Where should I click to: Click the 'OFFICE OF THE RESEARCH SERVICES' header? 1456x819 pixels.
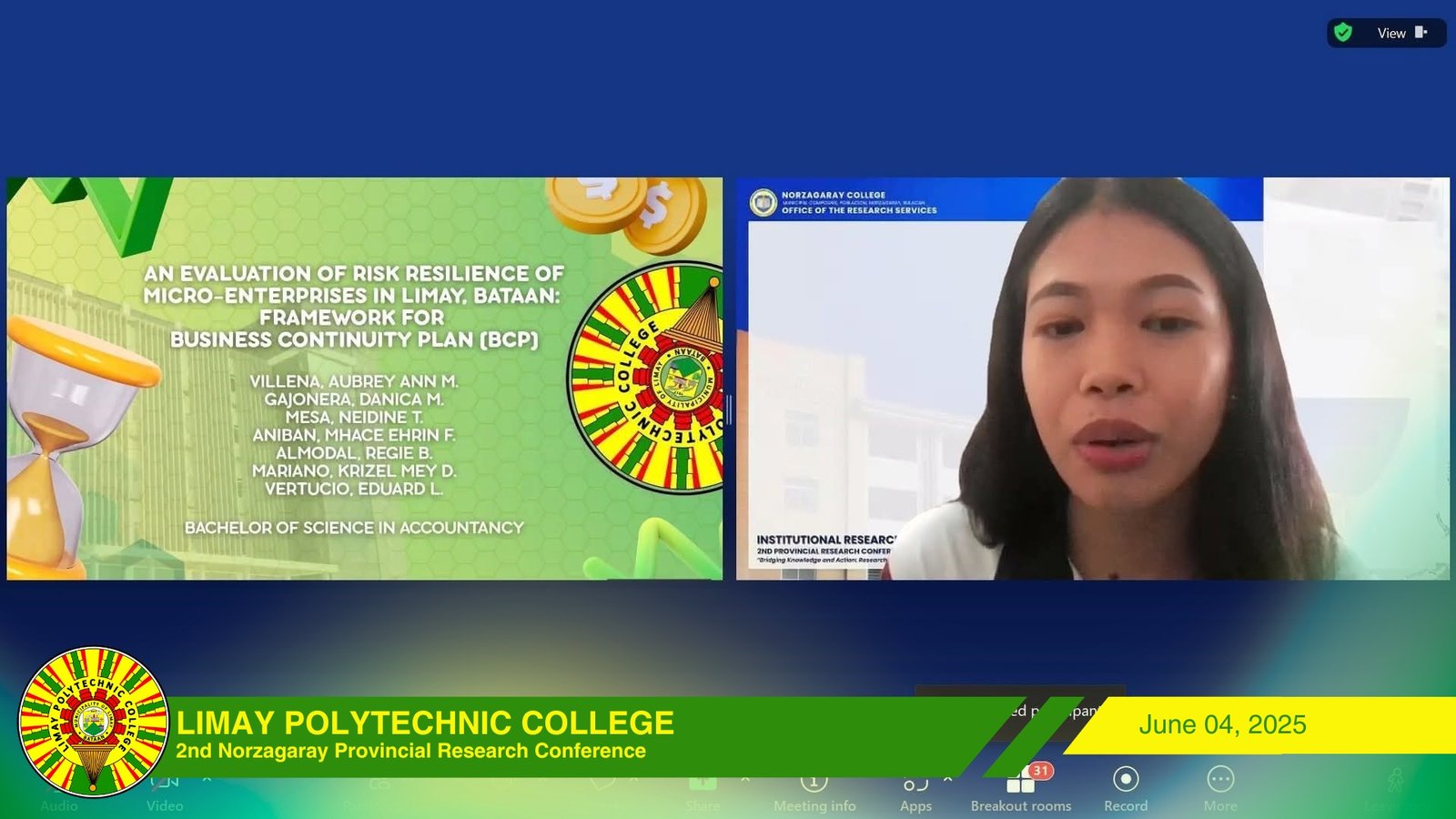[859, 210]
